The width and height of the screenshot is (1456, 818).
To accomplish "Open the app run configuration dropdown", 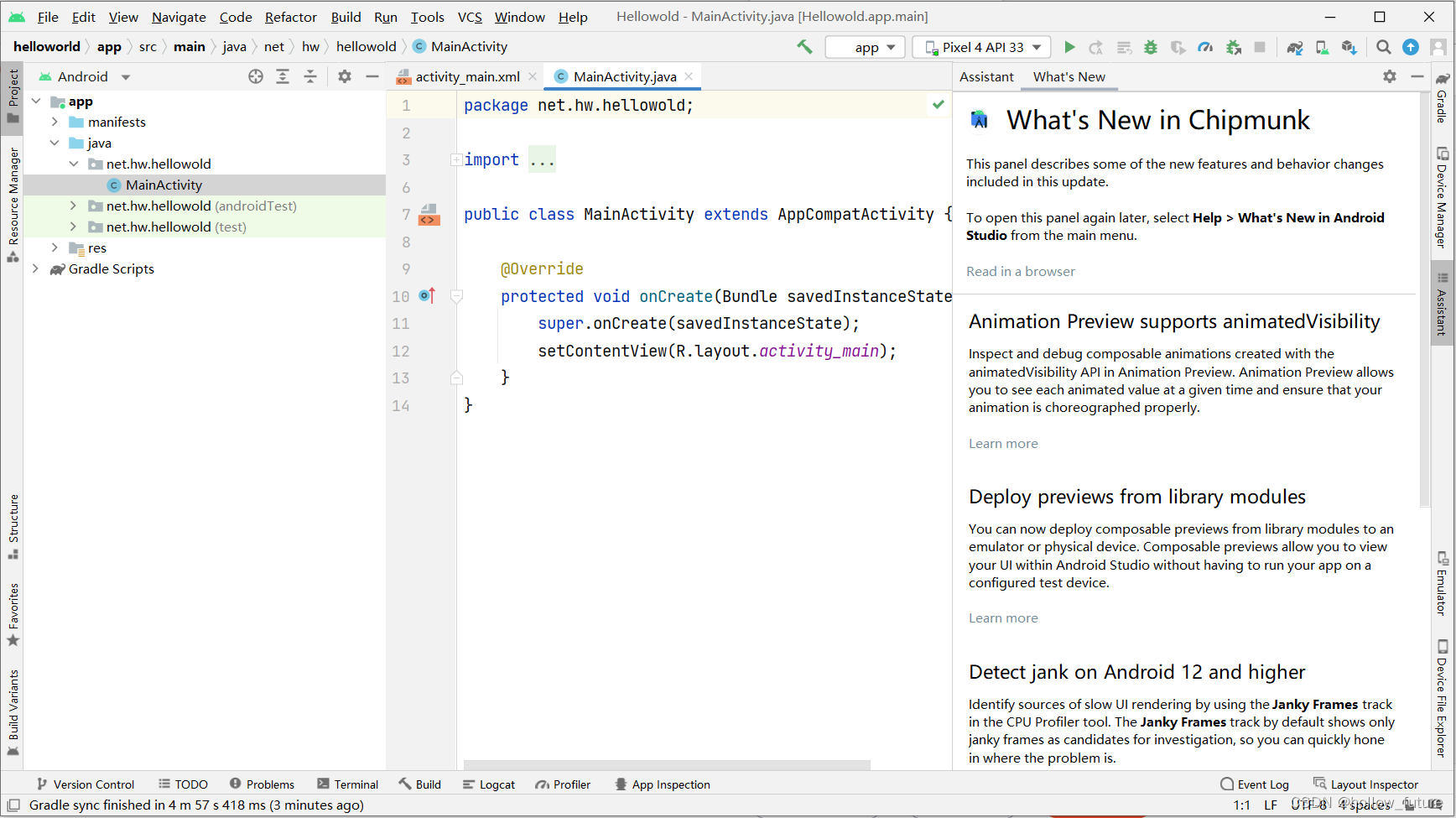I will 866,47.
